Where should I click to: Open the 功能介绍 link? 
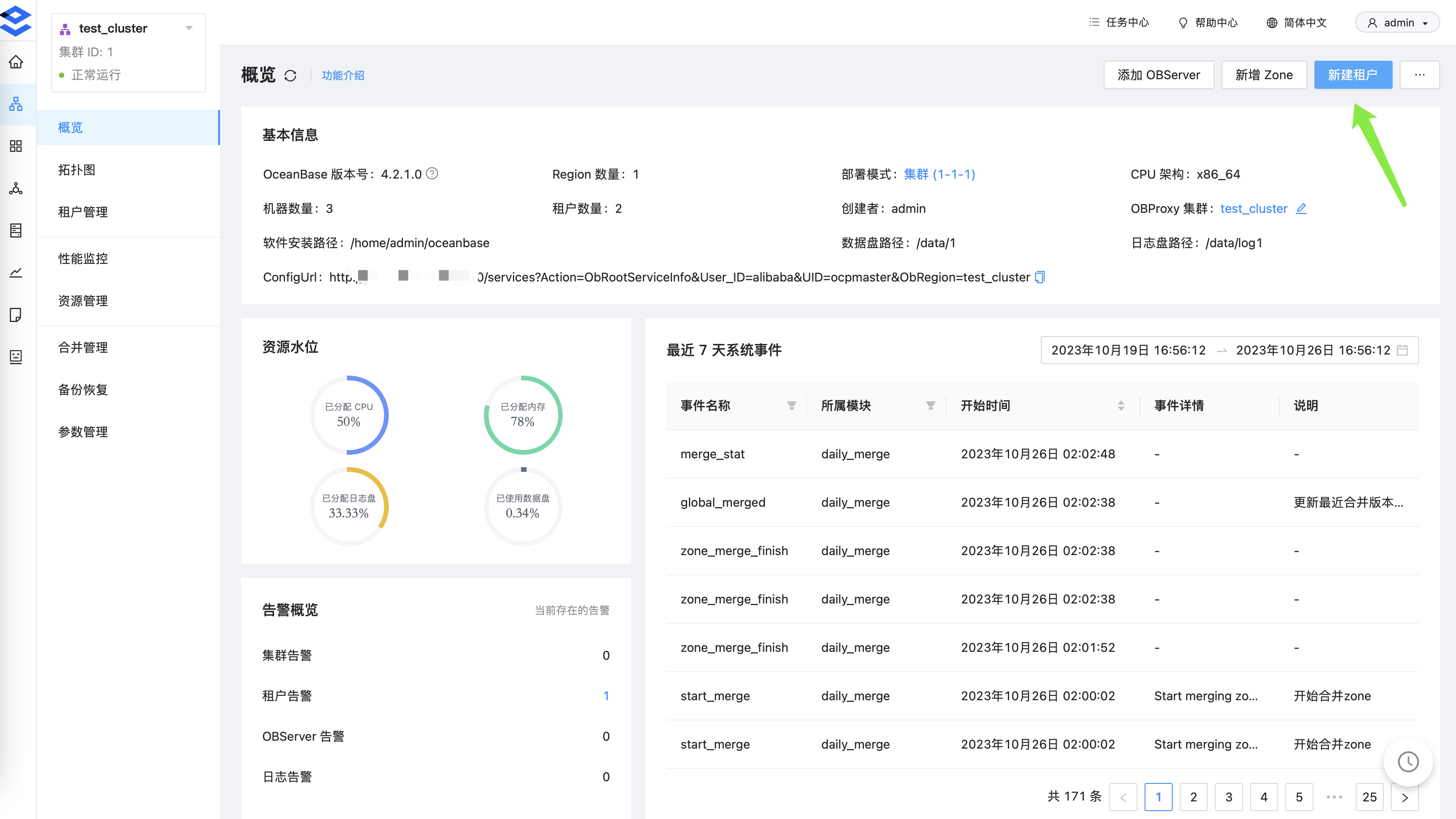pos(343,75)
